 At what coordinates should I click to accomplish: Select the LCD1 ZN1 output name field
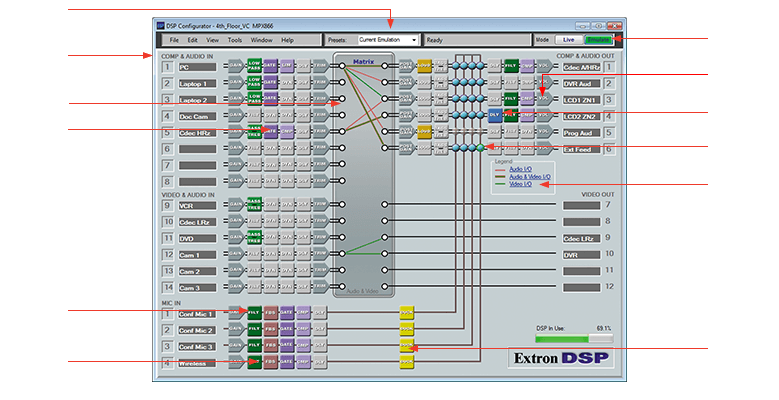tap(581, 100)
